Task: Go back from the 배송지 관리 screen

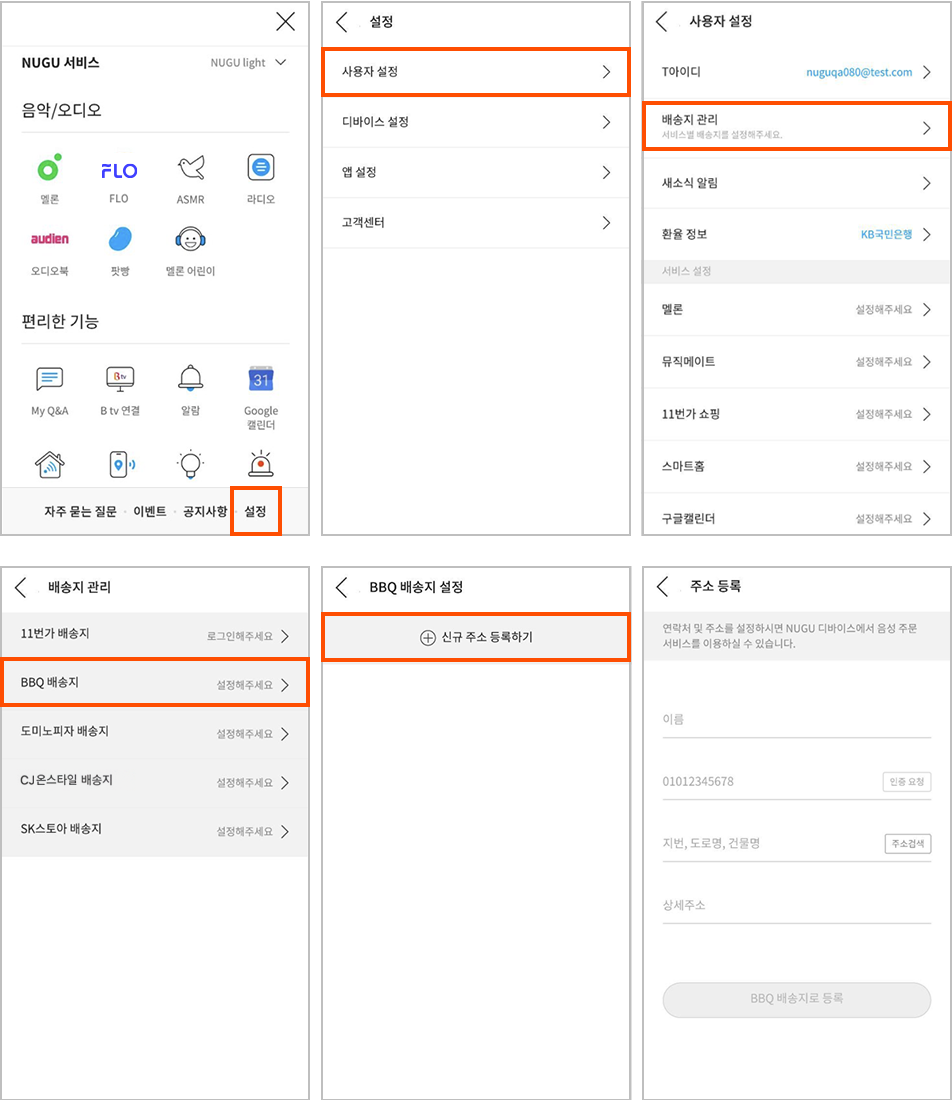Action: [20, 587]
